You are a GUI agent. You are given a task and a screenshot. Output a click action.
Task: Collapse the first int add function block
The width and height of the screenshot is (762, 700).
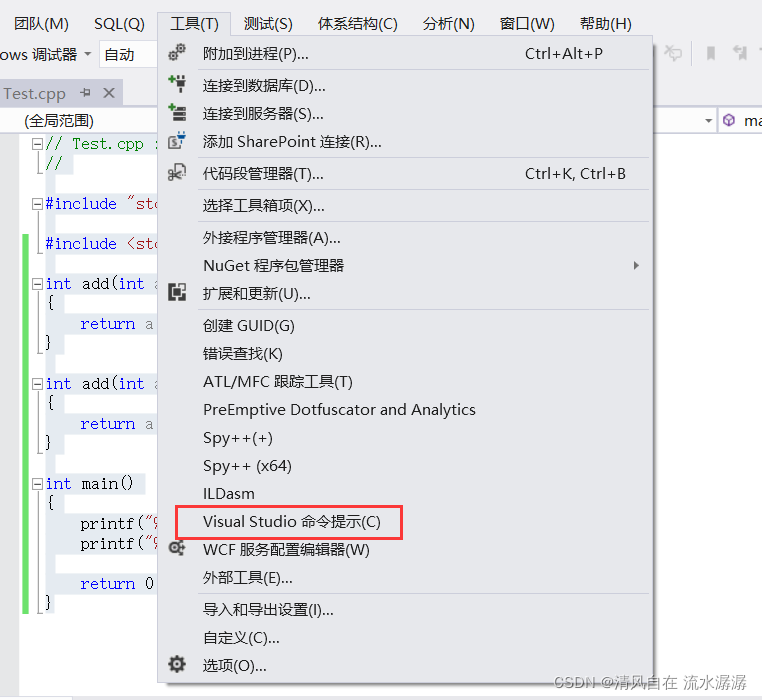37,284
